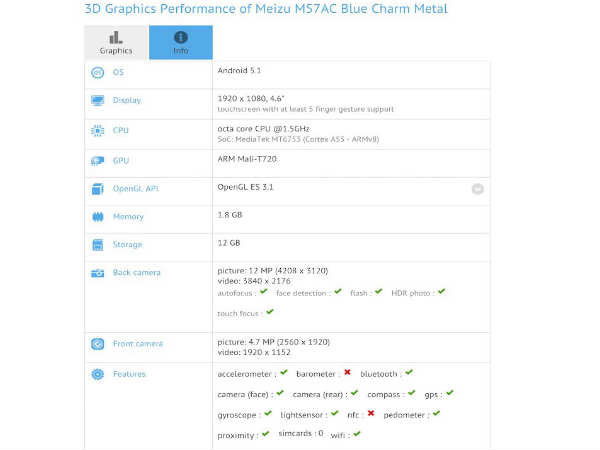This screenshot has width=600, height=450.
Task: Click front camera video 1920 x 1152 text
Action: (254, 352)
